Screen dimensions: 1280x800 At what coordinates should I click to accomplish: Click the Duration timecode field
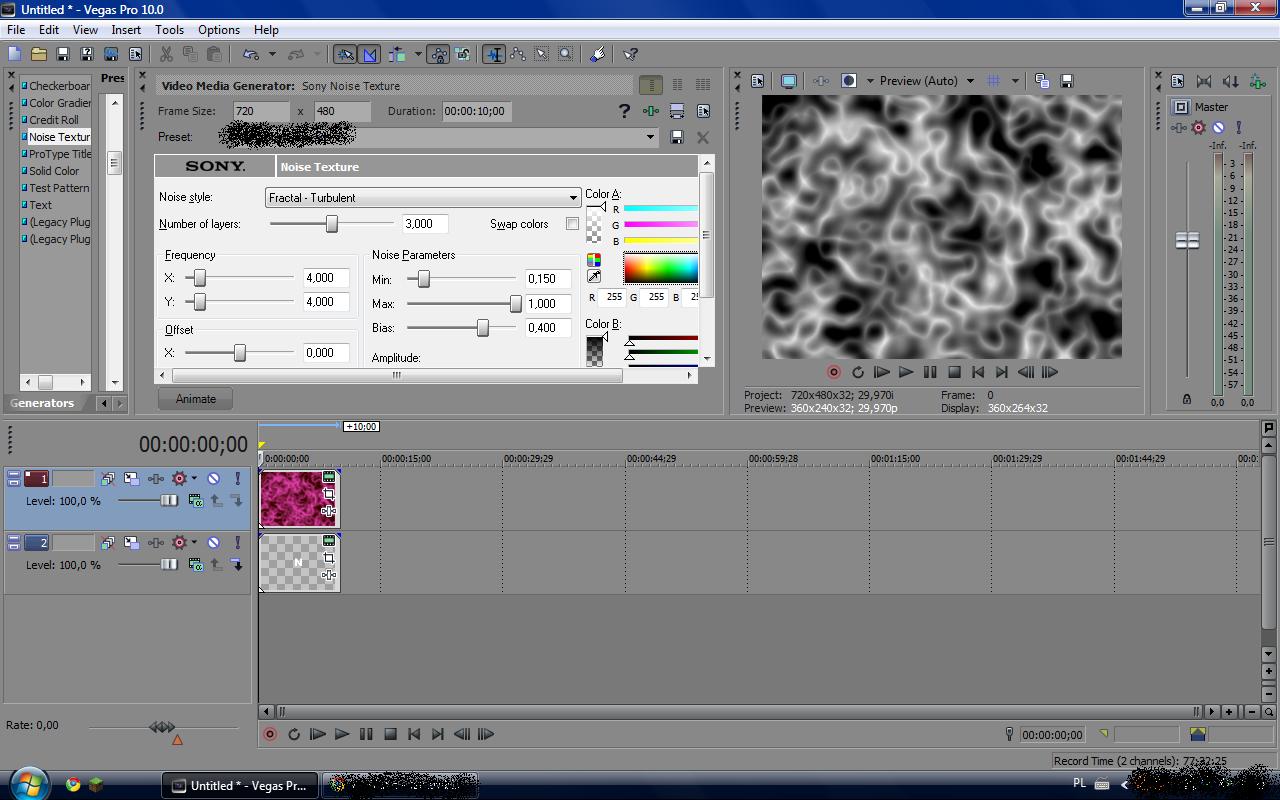tap(476, 111)
